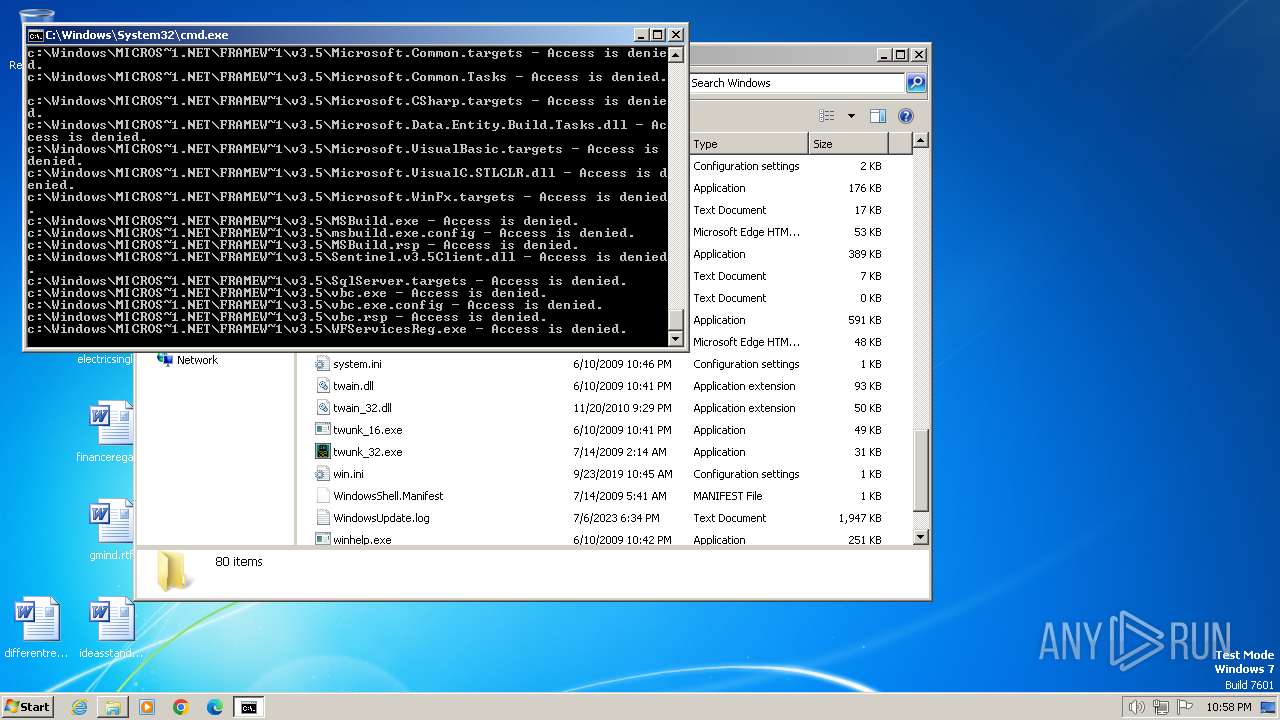Select twunk_32.exe file icon
1280x720 pixels.
[323, 452]
